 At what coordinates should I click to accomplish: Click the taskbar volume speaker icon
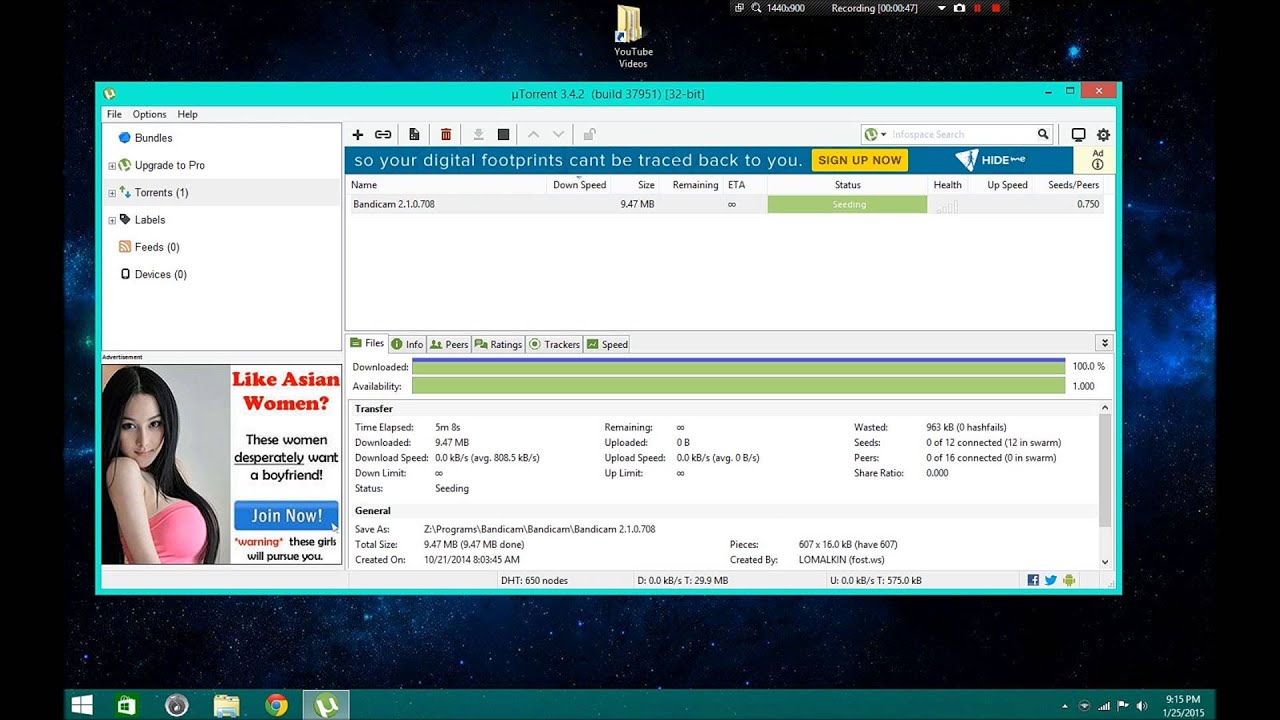coord(1141,706)
